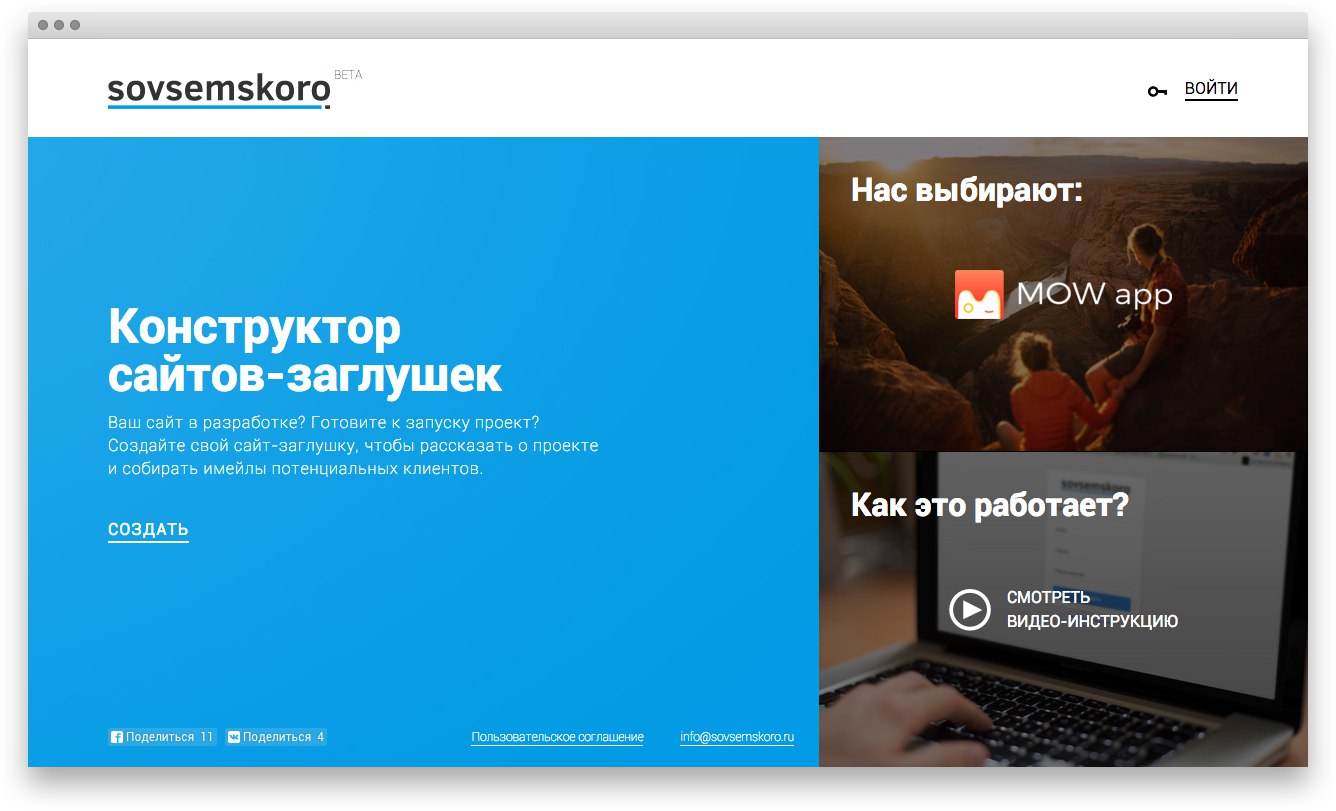Image resolution: width=1336 pixels, height=811 pixels.
Task: Click the СОЗДАТЬ link
Action: [x=148, y=530]
